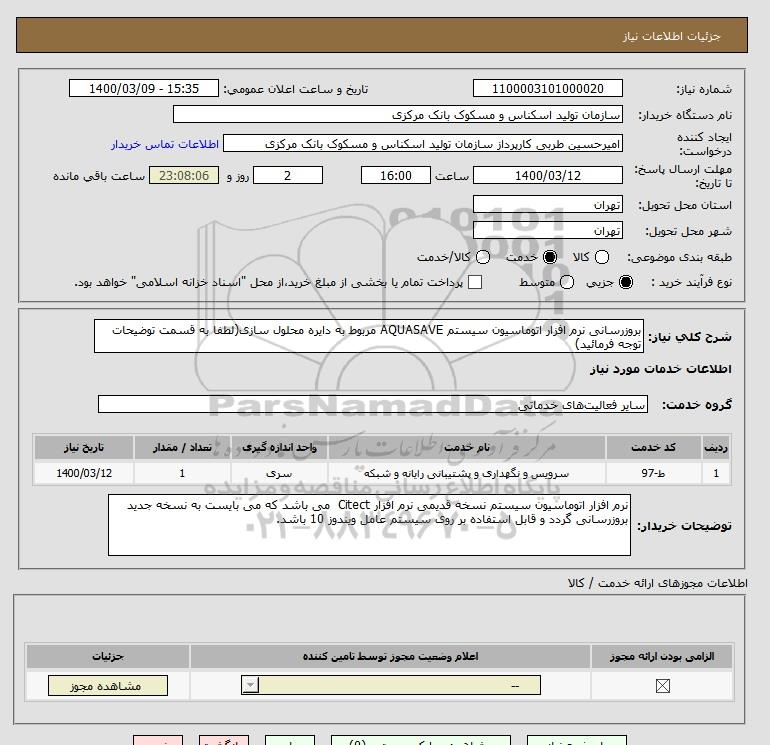The width and height of the screenshot is (770, 745).
Task: Click the تاریخ نیاز column header
Action: tap(84, 447)
